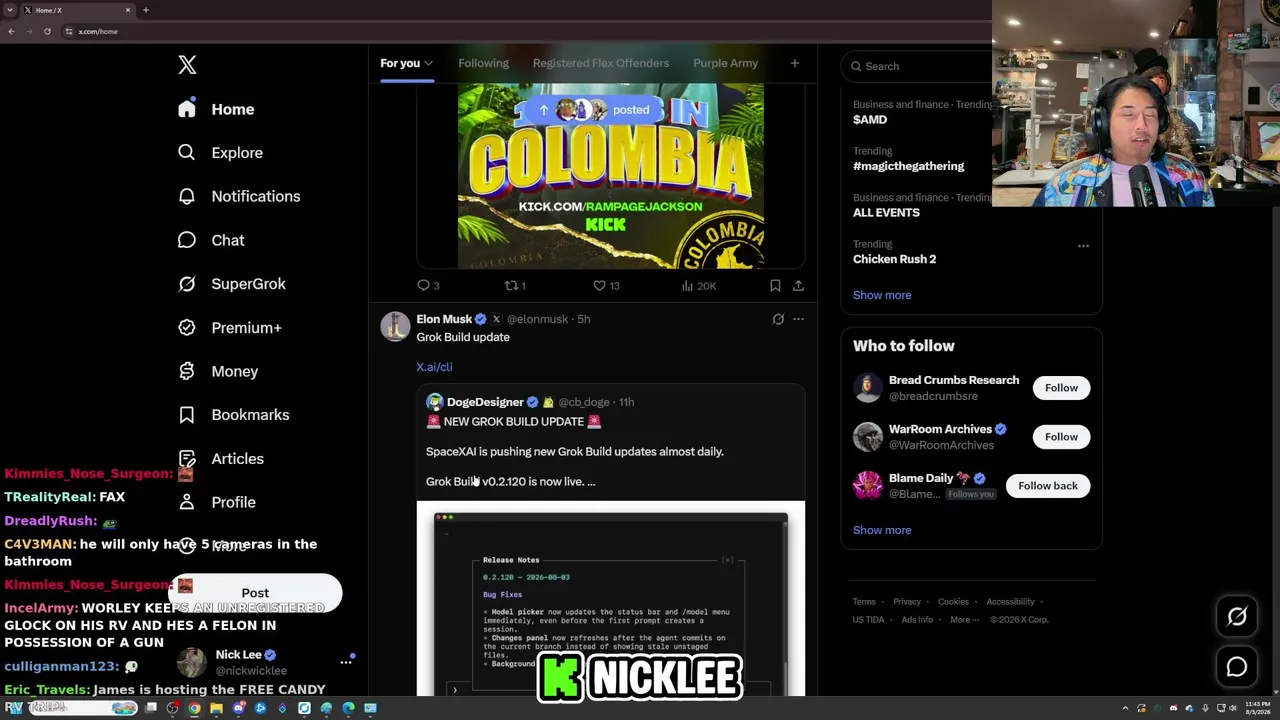The image size is (1280, 720).
Task: Open the Premium+ page
Action: tap(230, 328)
